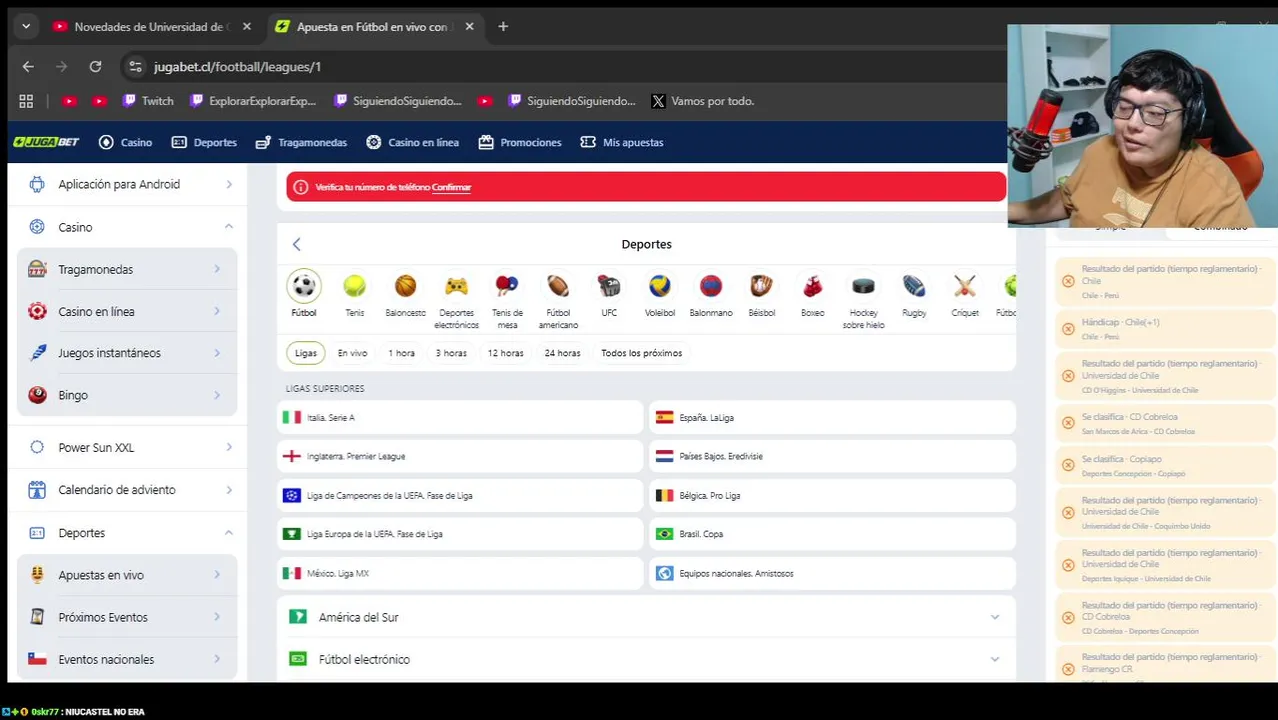The image size is (1278, 720).
Task: Collapse the Deportes sidebar section
Action: click(x=229, y=533)
